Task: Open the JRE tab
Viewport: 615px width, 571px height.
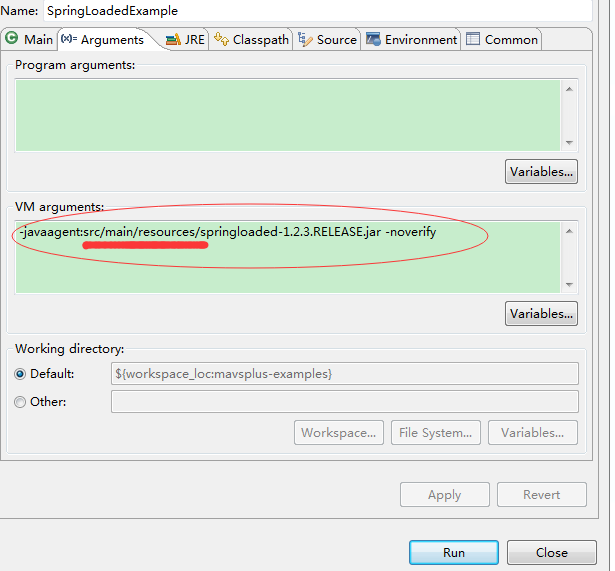Action: coord(185,39)
